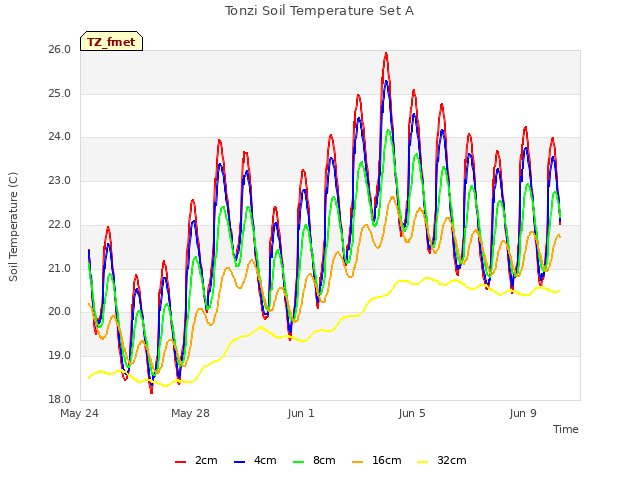Select the 16cm legend label
The image size is (640, 480).
(387, 460)
